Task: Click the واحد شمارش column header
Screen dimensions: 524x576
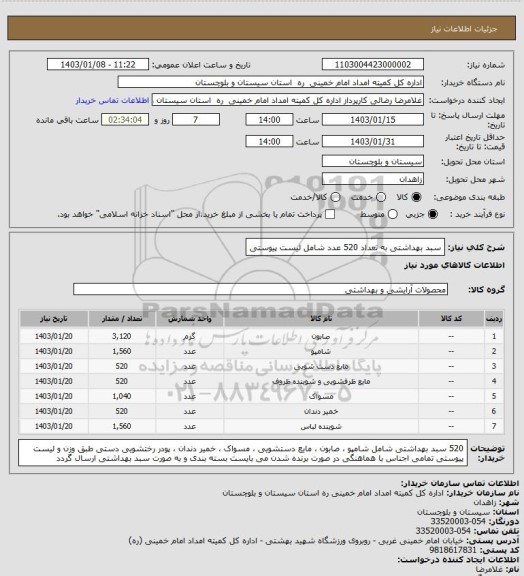Action: (190, 318)
